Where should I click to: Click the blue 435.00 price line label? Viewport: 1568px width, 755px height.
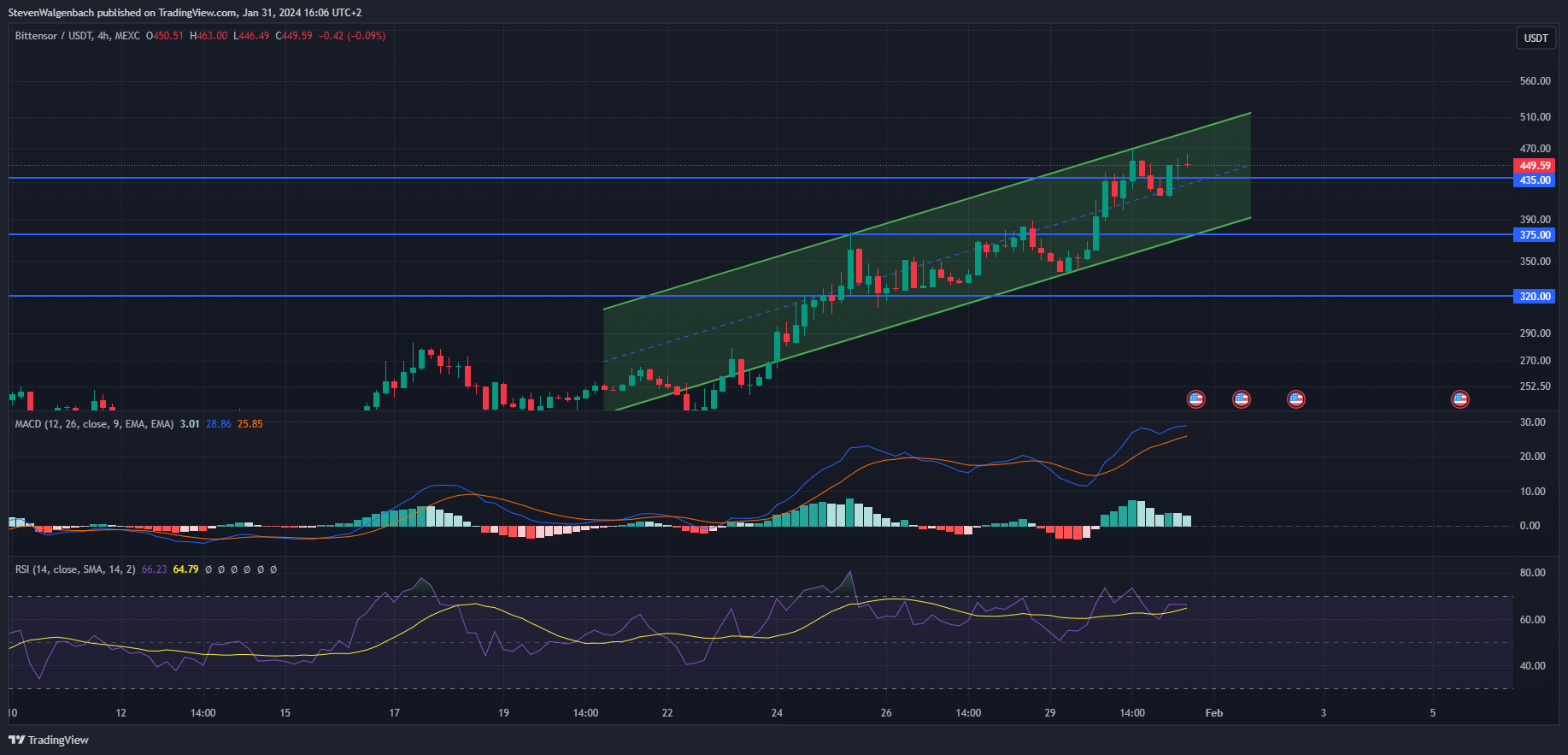pos(1535,180)
